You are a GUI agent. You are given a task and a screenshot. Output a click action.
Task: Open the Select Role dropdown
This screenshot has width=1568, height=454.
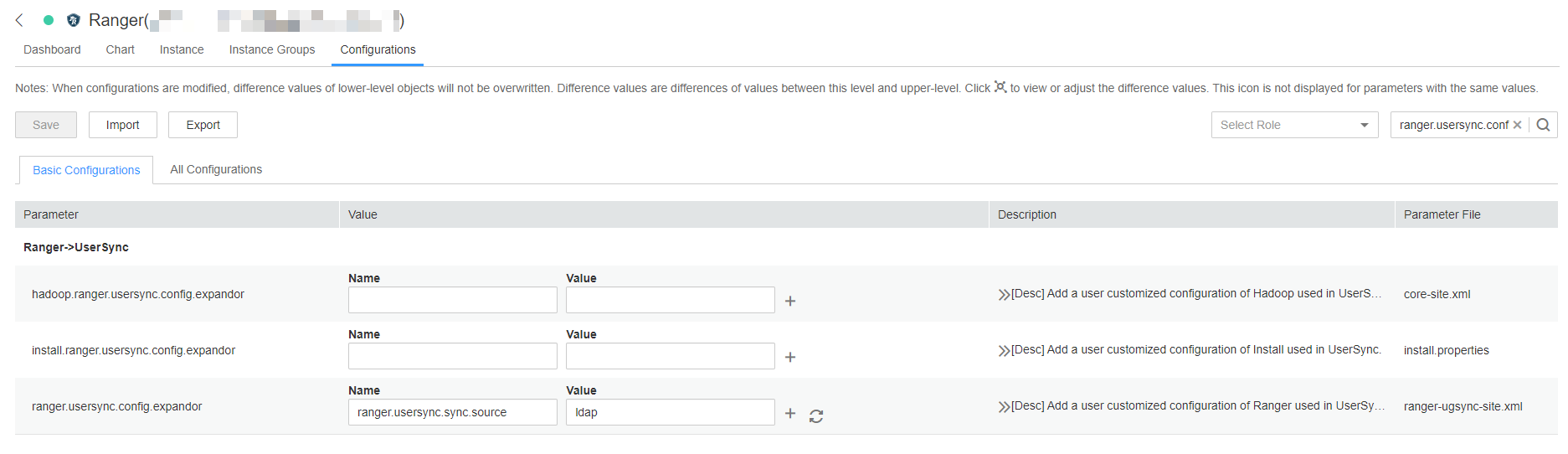[1294, 125]
